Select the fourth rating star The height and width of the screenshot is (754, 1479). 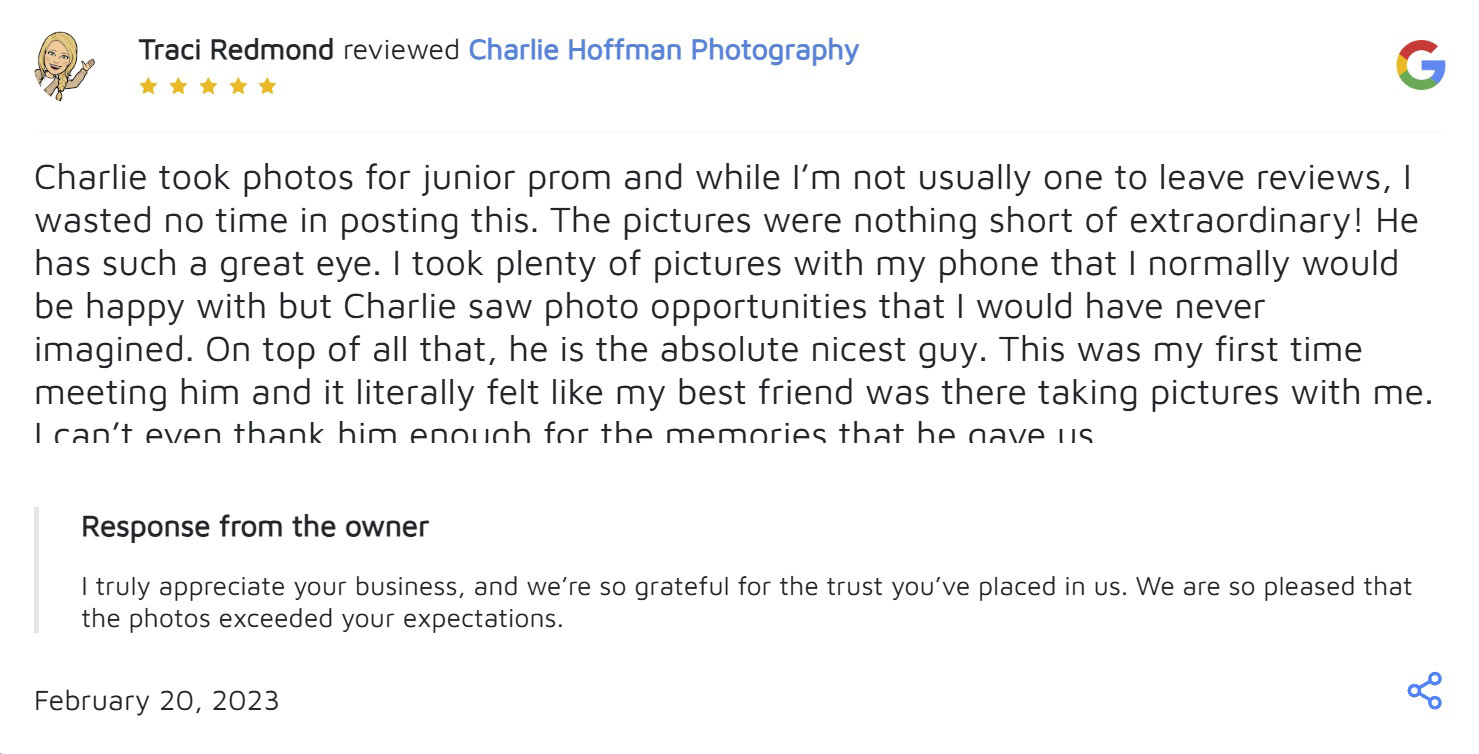[238, 86]
